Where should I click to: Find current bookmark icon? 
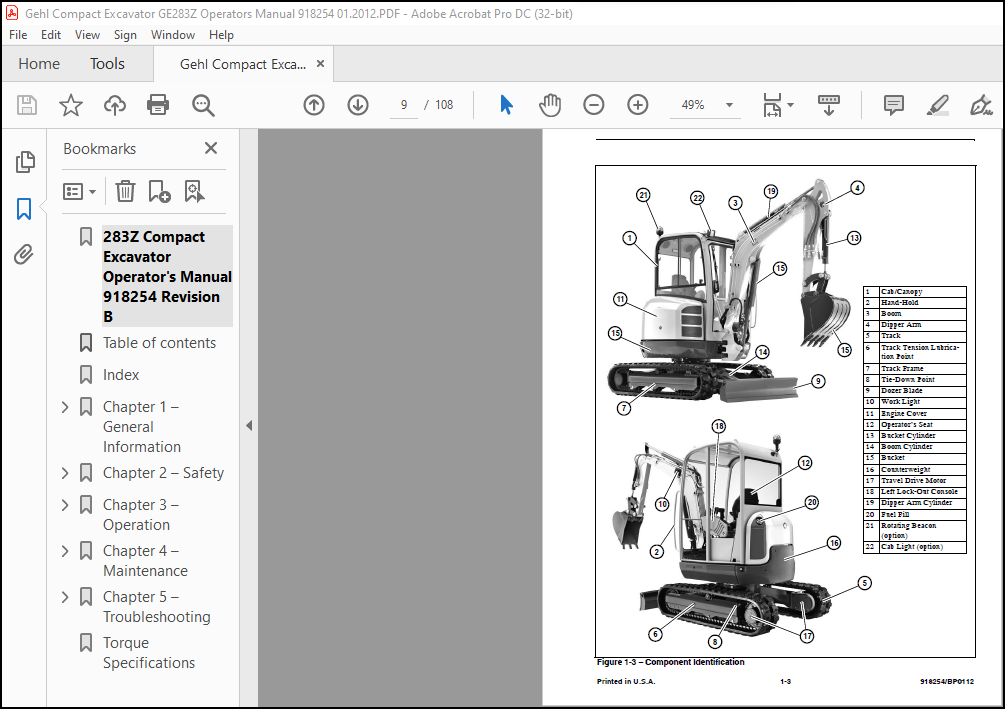coord(194,191)
